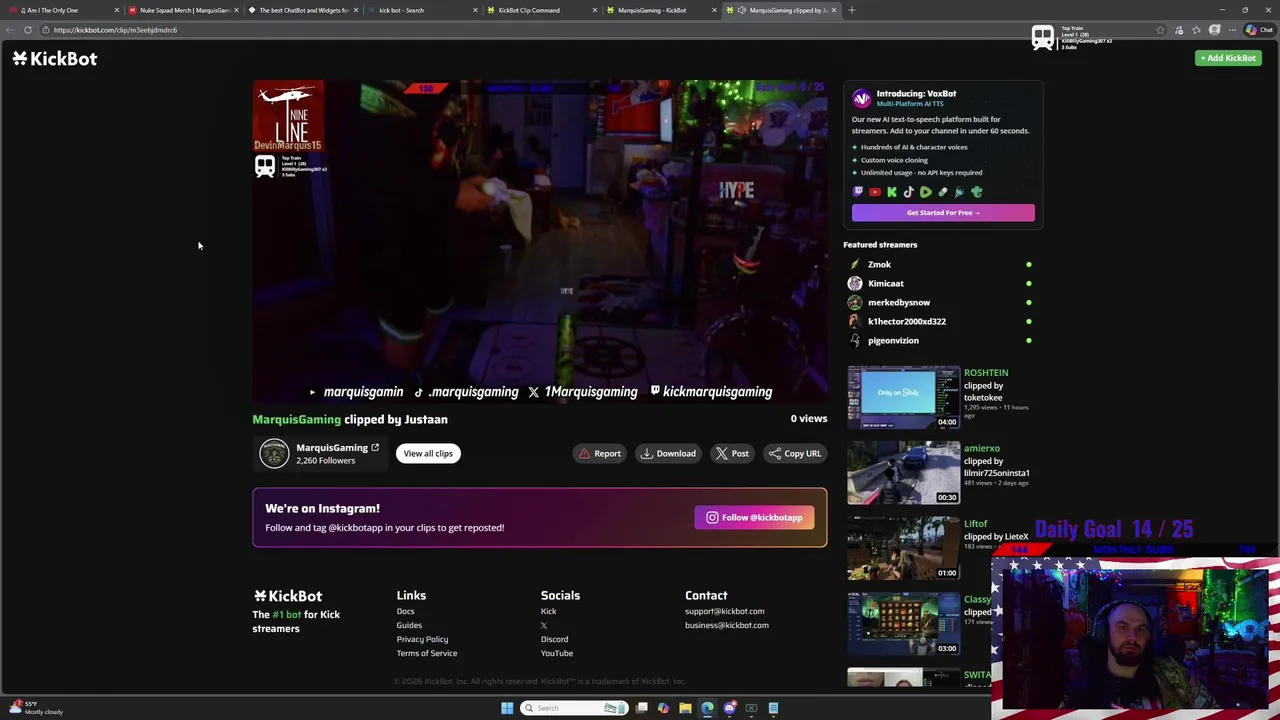Click the main clip video player
Image resolution: width=1280 pixels, height=720 pixels.
click(x=540, y=242)
